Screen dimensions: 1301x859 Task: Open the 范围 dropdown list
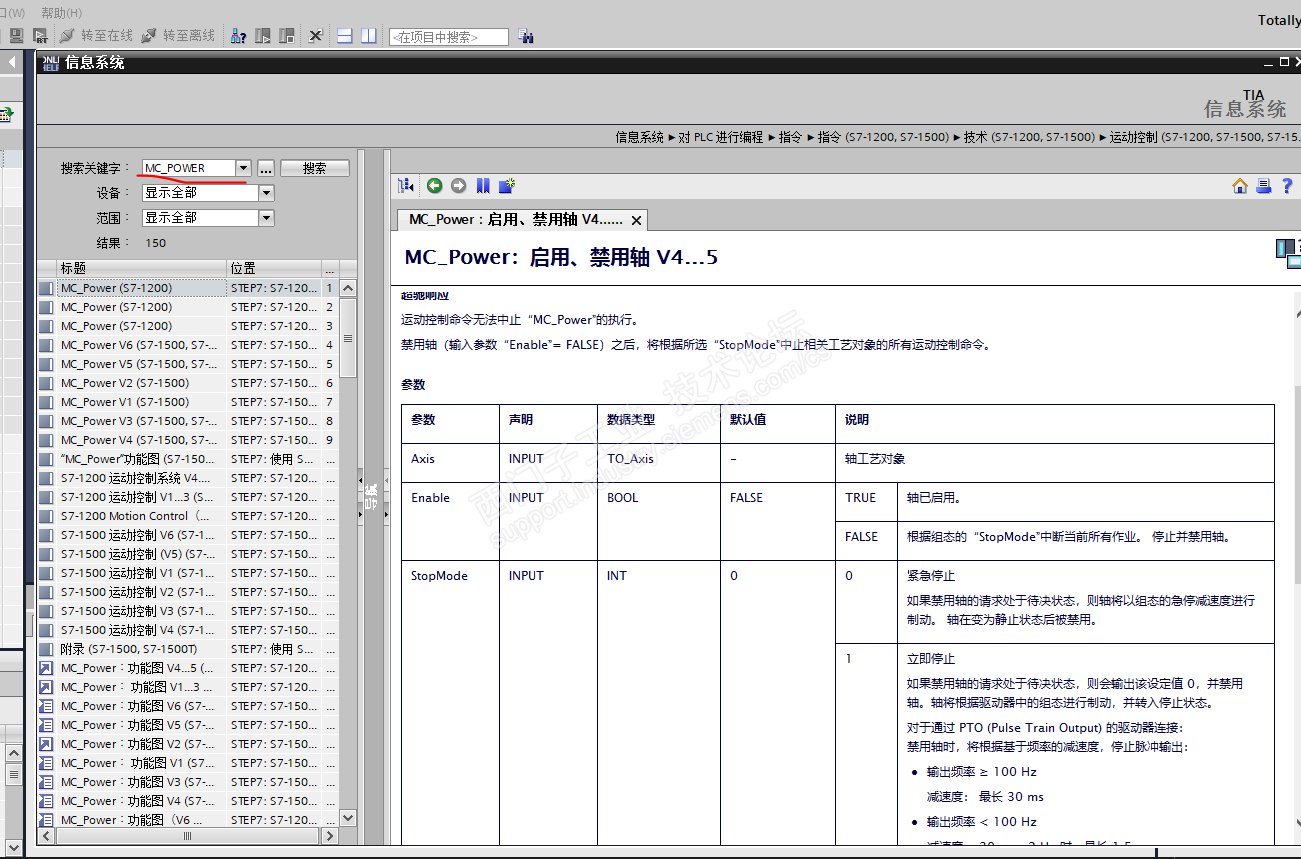266,218
